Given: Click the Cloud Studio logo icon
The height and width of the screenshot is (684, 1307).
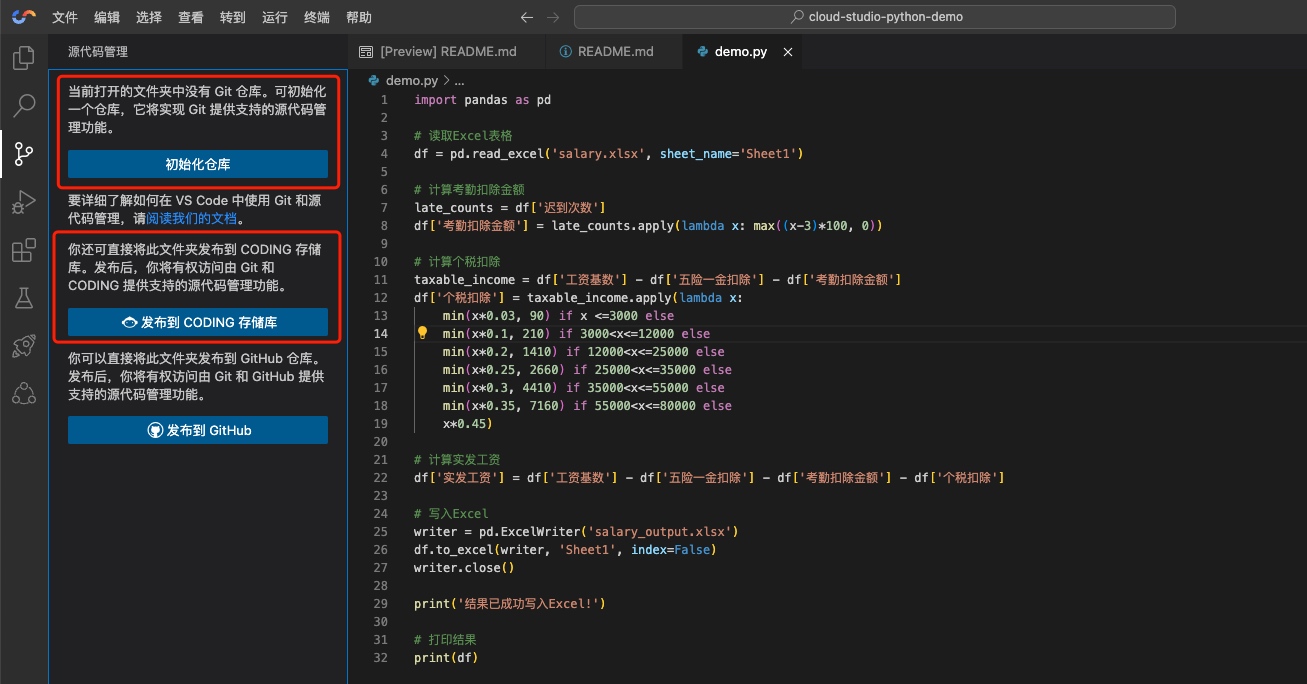Looking at the screenshot, I should pos(23,17).
